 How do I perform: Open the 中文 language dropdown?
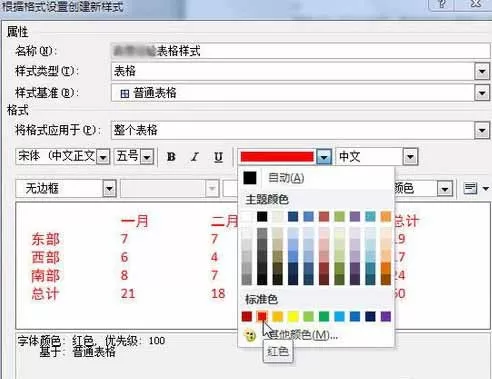coord(410,156)
